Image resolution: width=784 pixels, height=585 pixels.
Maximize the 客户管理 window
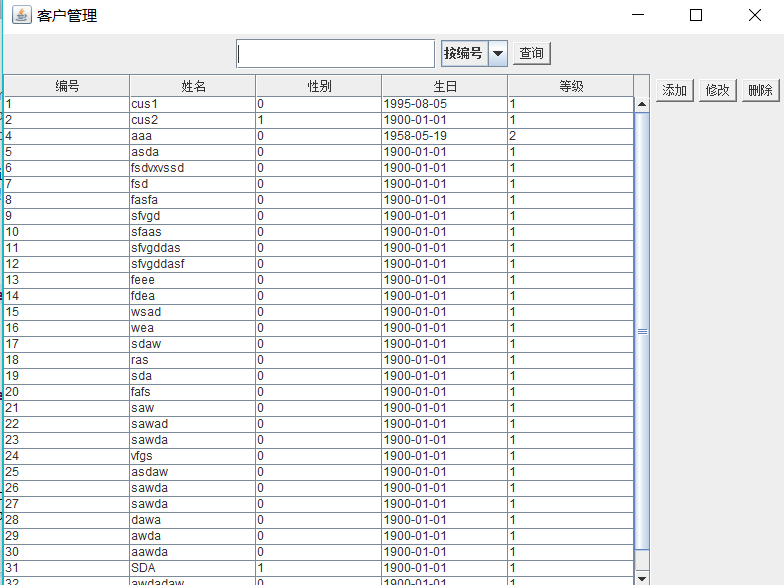696,15
